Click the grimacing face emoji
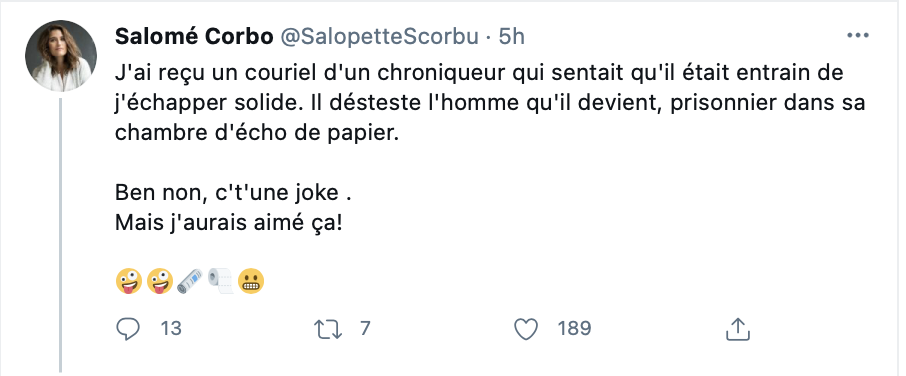906x376 pixels. pyautogui.click(x=251, y=281)
